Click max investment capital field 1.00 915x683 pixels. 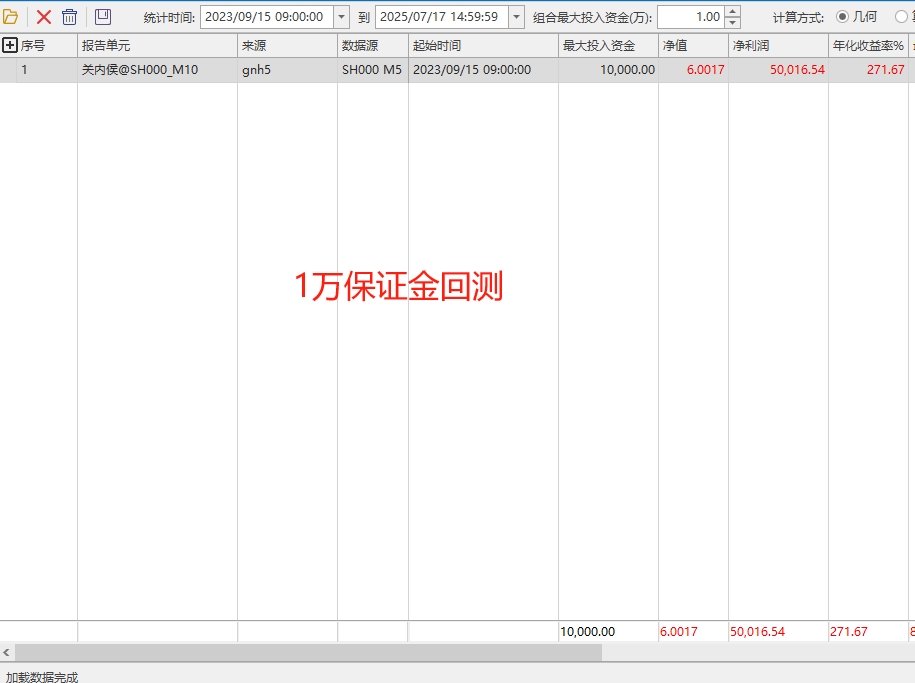tap(691, 17)
